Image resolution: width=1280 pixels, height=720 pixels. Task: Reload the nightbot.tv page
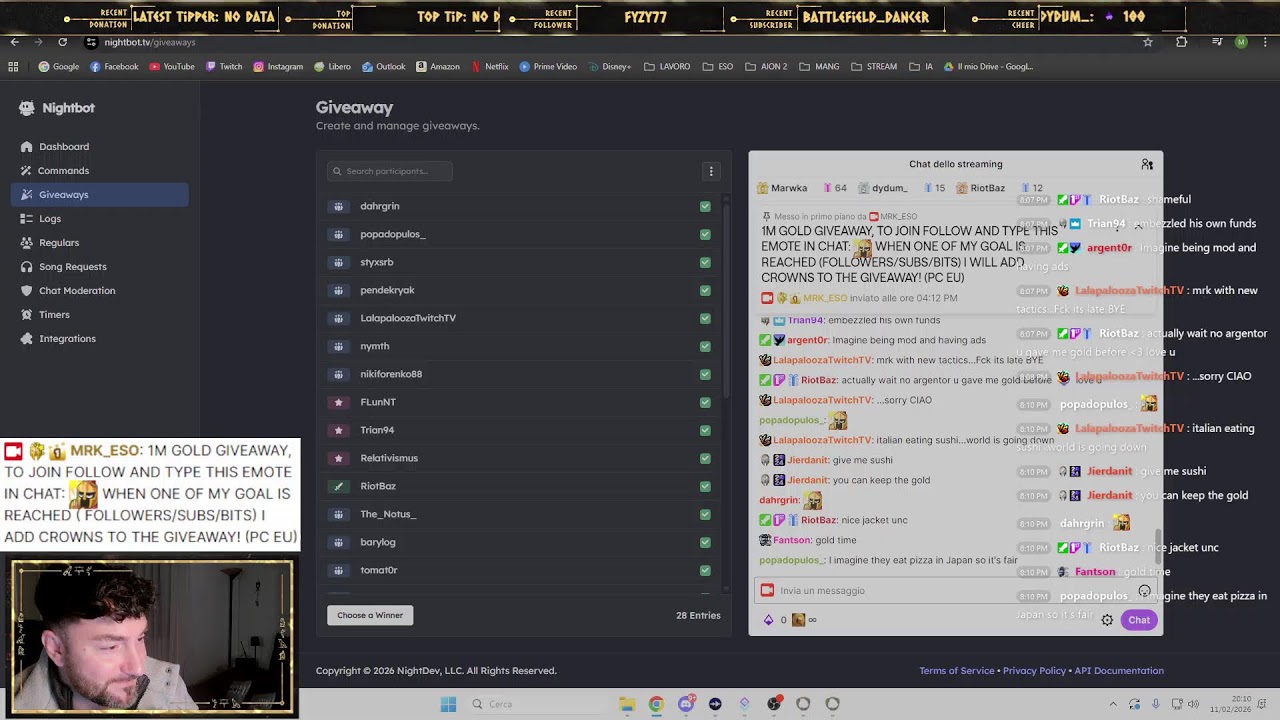pyautogui.click(x=62, y=42)
